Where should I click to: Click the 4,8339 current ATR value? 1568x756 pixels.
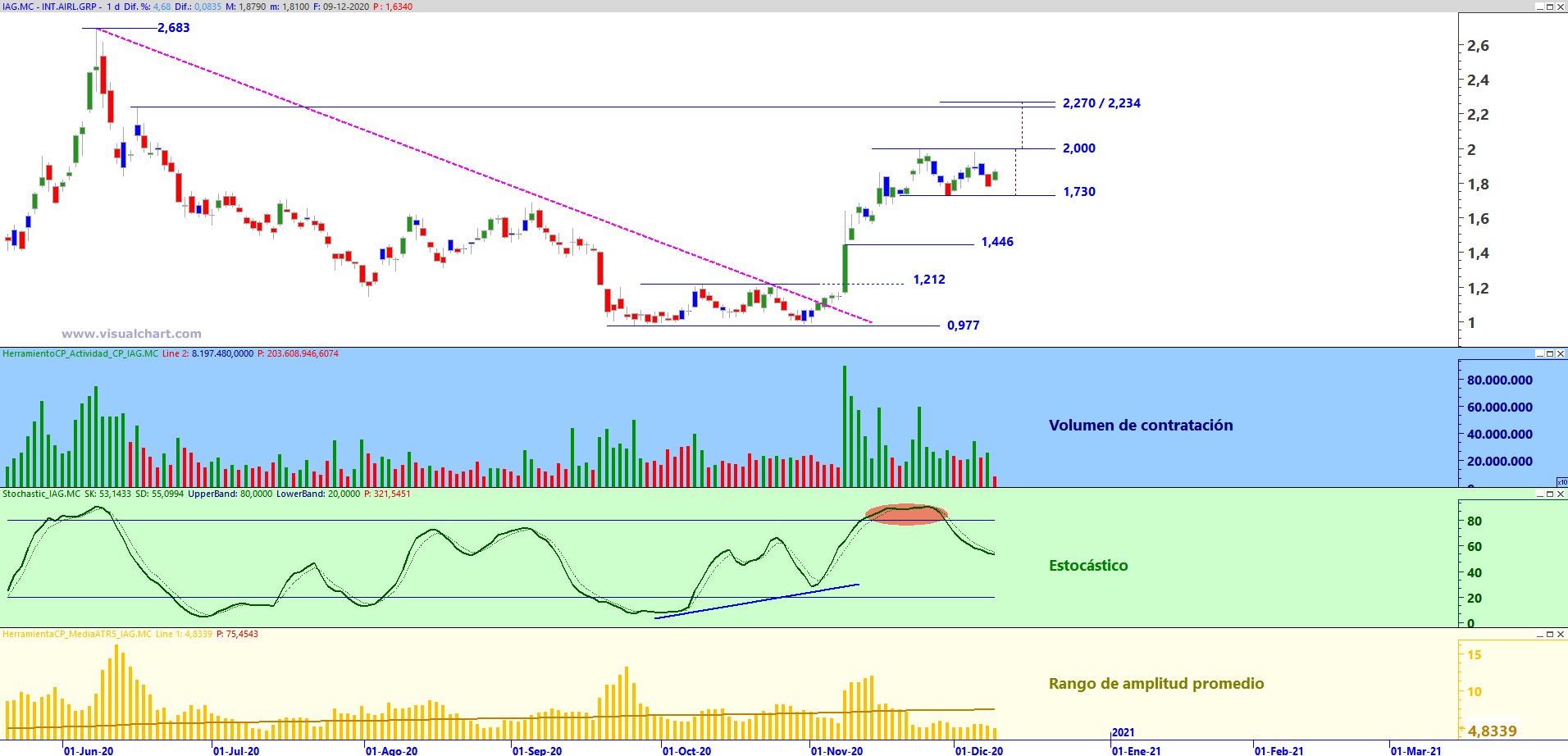coord(1493,731)
